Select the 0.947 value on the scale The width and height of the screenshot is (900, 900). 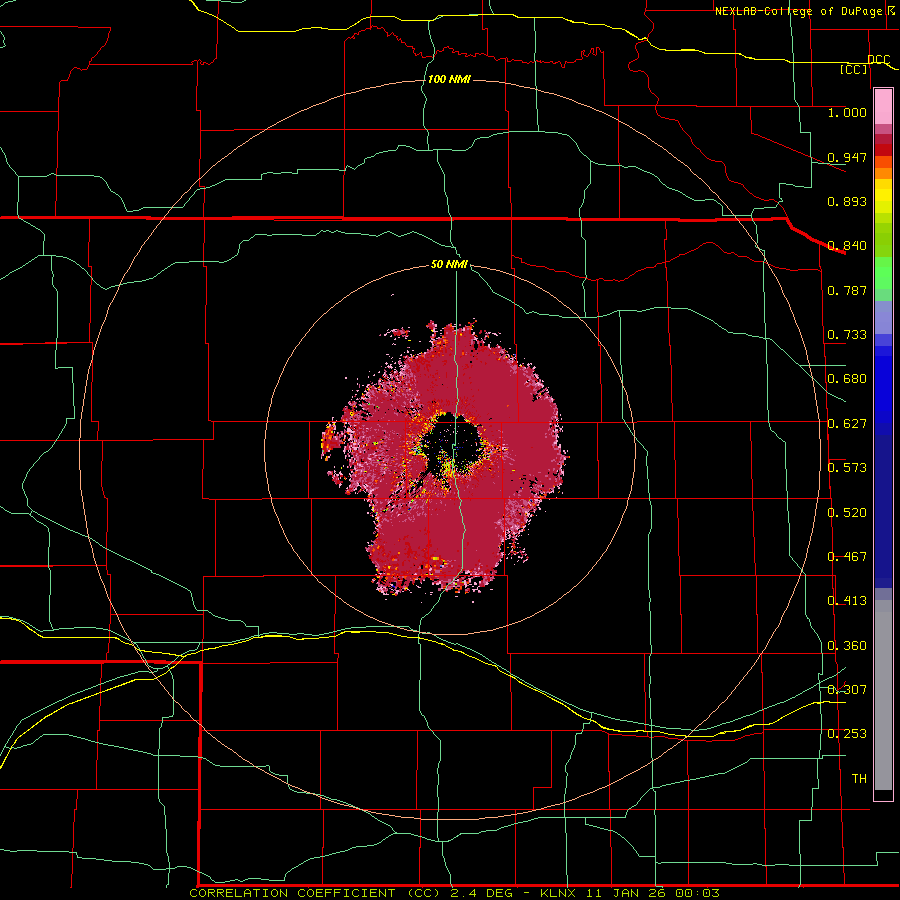click(847, 157)
